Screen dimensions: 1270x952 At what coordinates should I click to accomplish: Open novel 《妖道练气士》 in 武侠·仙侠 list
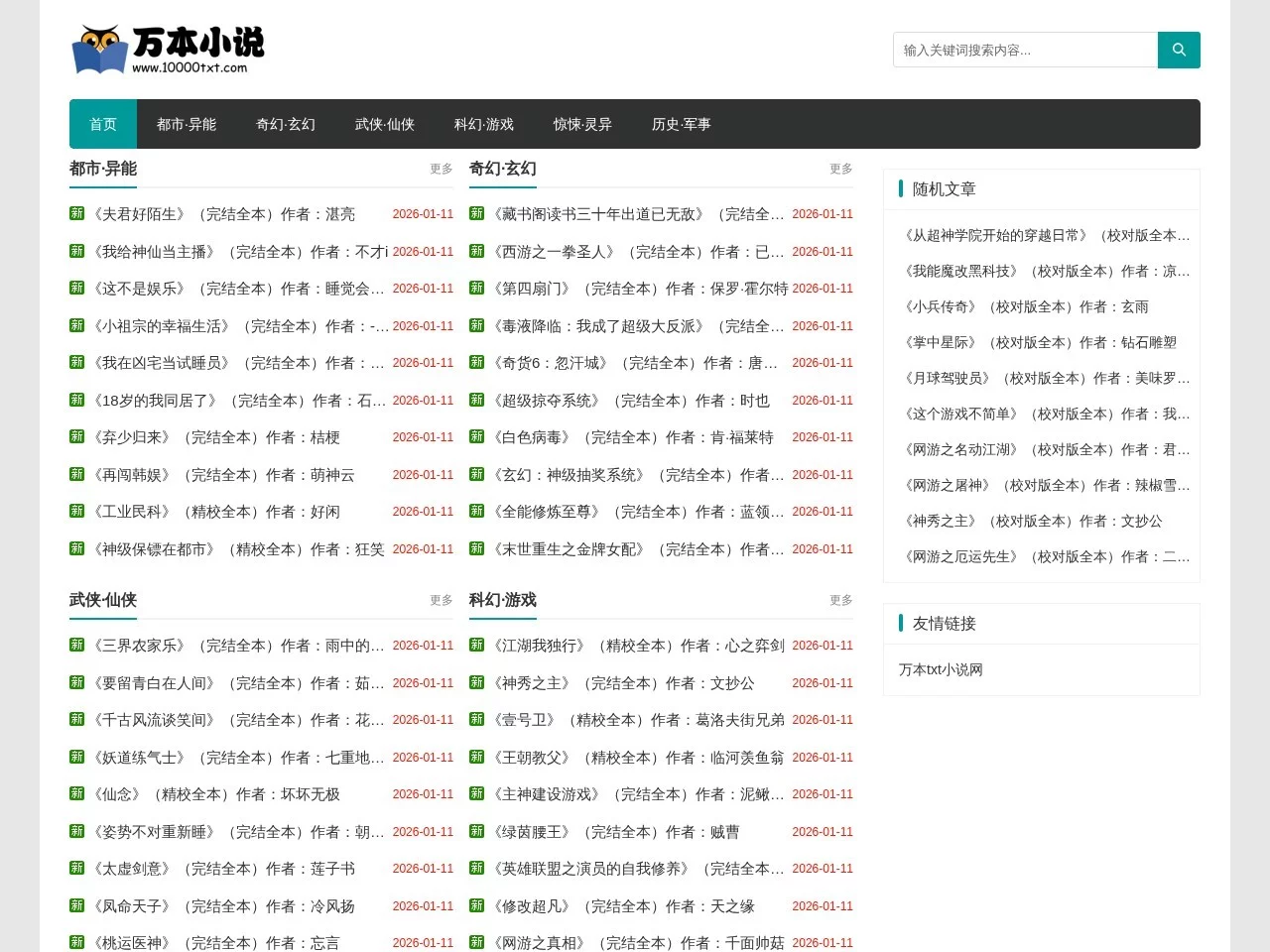click(237, 758)
